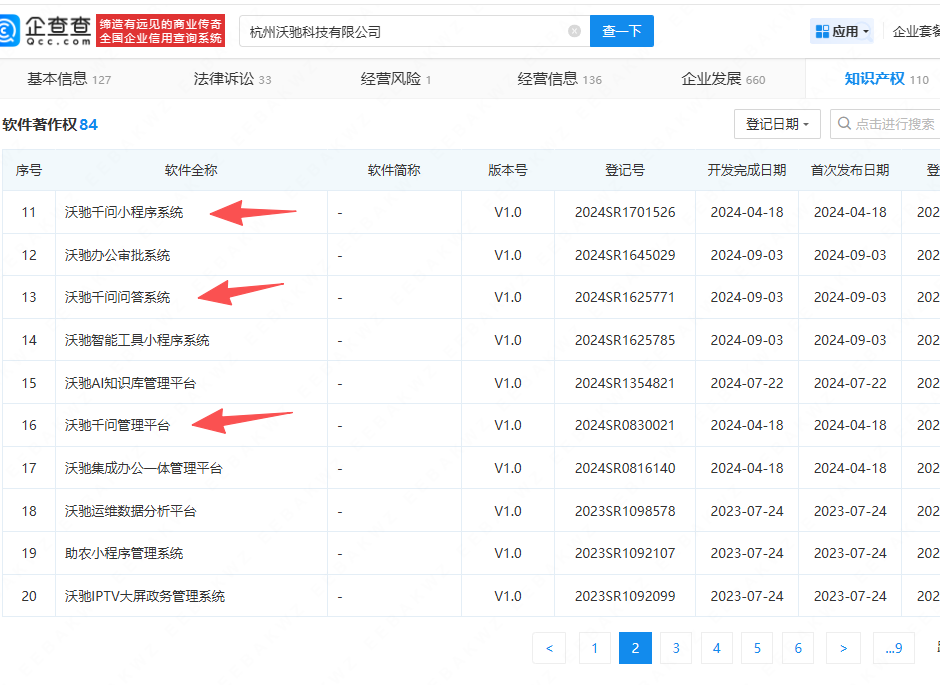
Task: Switch to the 经营风险 tab
Action: 396,79
